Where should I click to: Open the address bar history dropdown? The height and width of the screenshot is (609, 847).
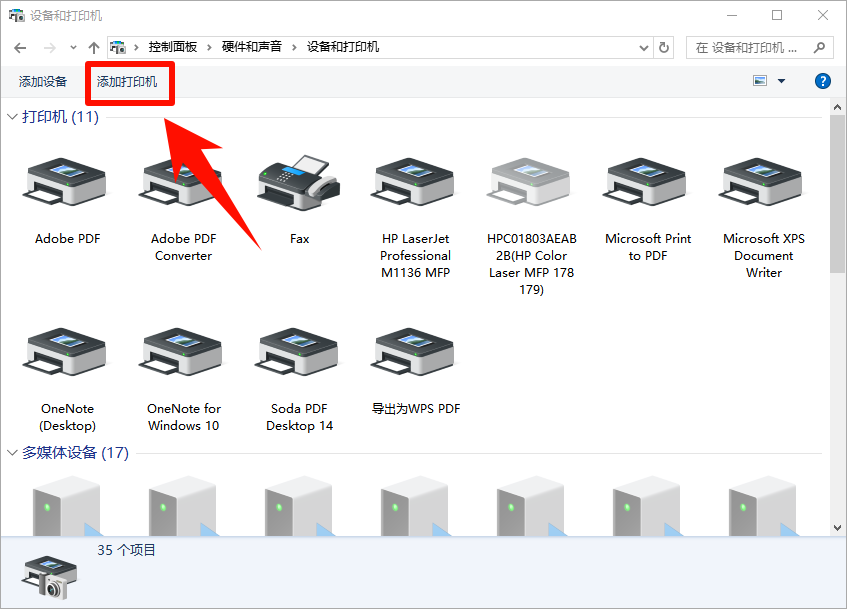(x=643, y=48)
